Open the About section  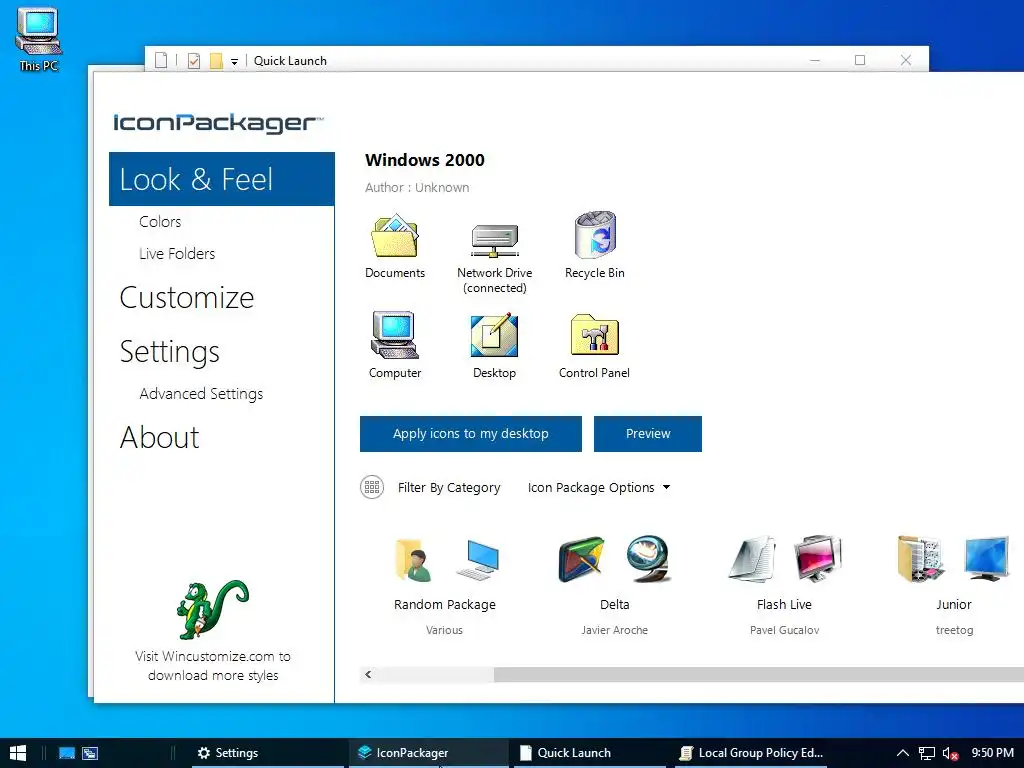159,437
